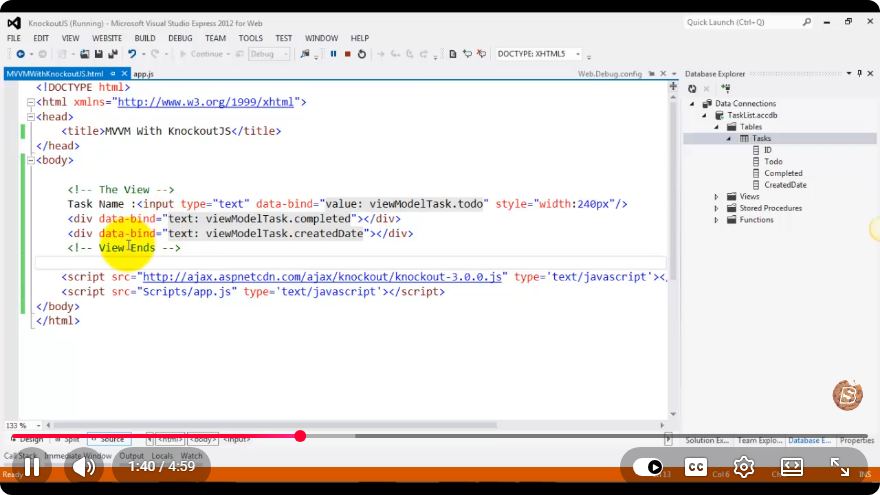Click the TaskList.accdb database icon

[x=719, y=115]
